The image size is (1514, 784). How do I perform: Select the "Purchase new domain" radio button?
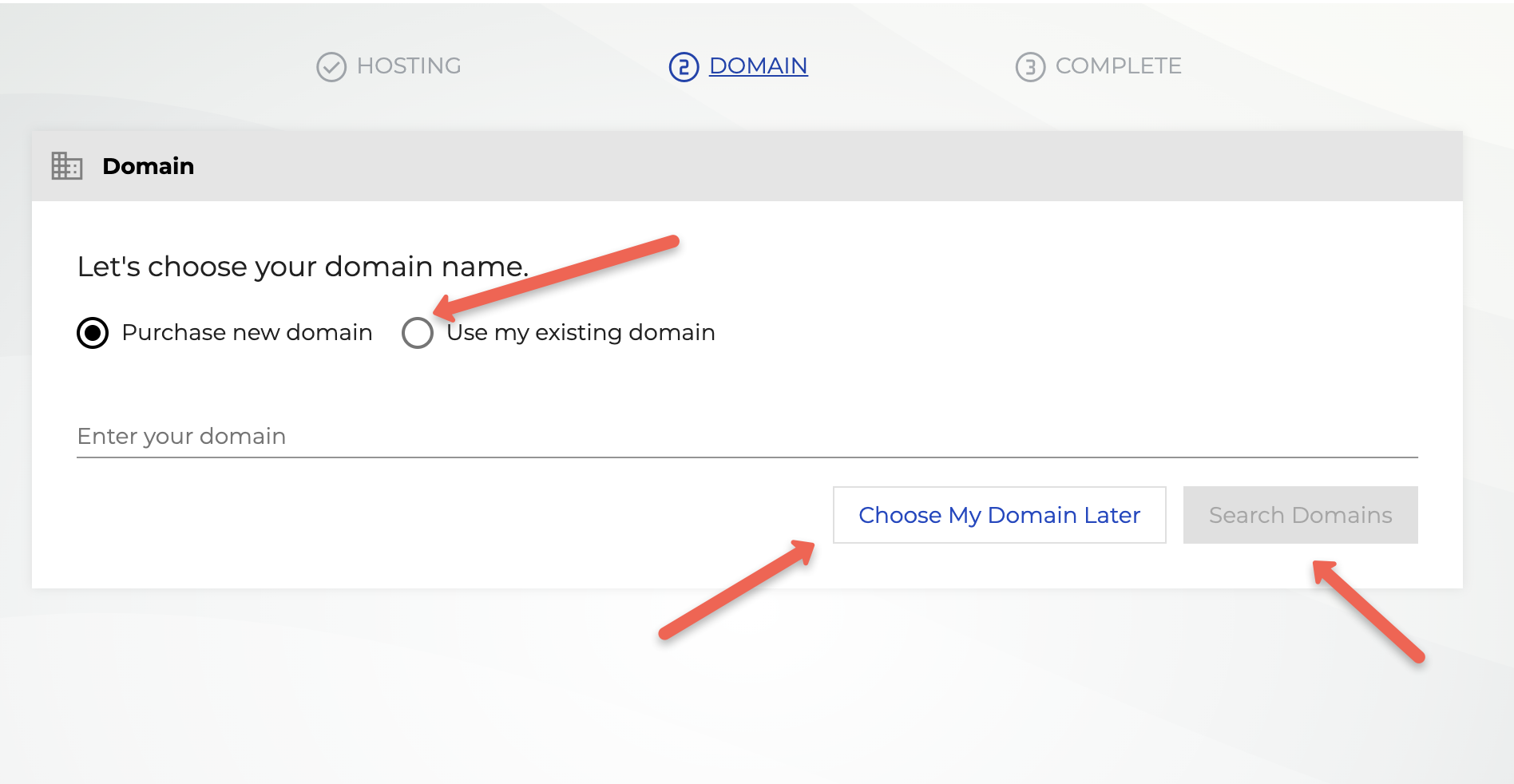click(x=92, y=333)
